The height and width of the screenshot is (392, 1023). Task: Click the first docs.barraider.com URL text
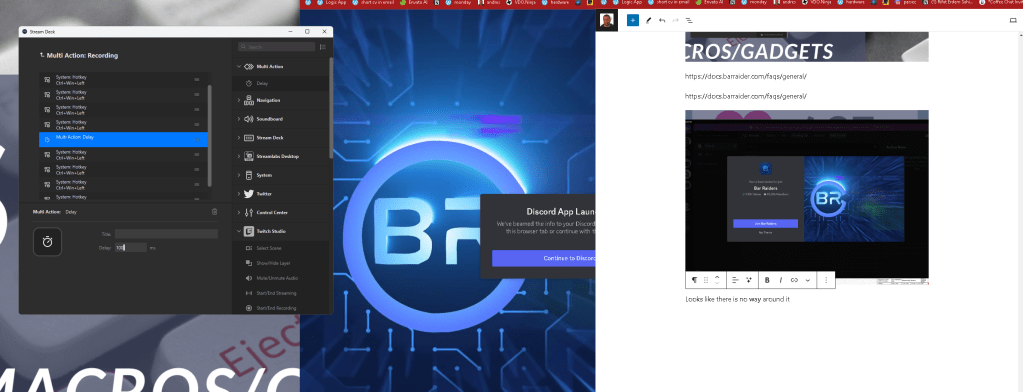[746, 76]
